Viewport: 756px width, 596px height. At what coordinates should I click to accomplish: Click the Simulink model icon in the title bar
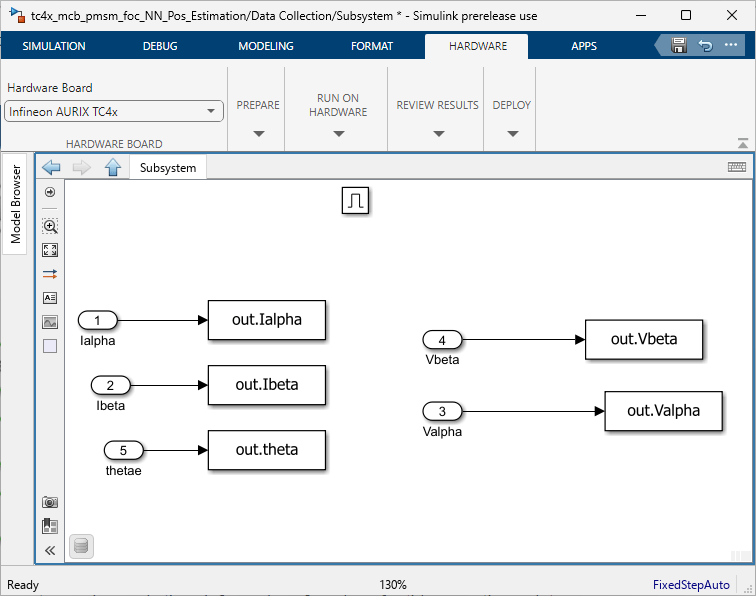[x=18, y=15]
